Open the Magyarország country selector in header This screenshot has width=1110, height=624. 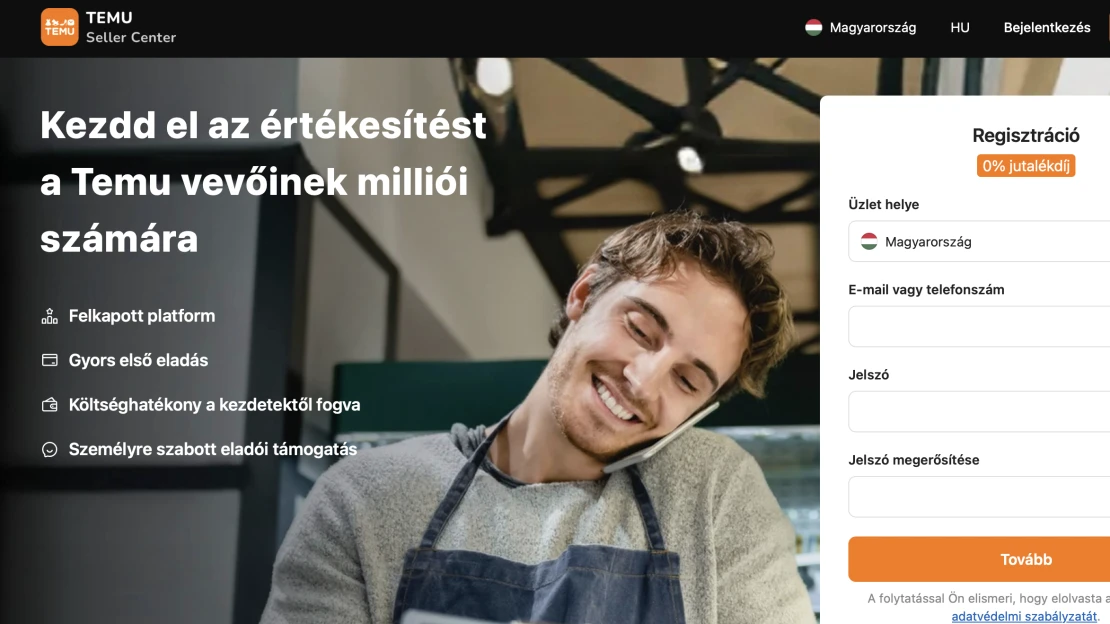[860, 28]
